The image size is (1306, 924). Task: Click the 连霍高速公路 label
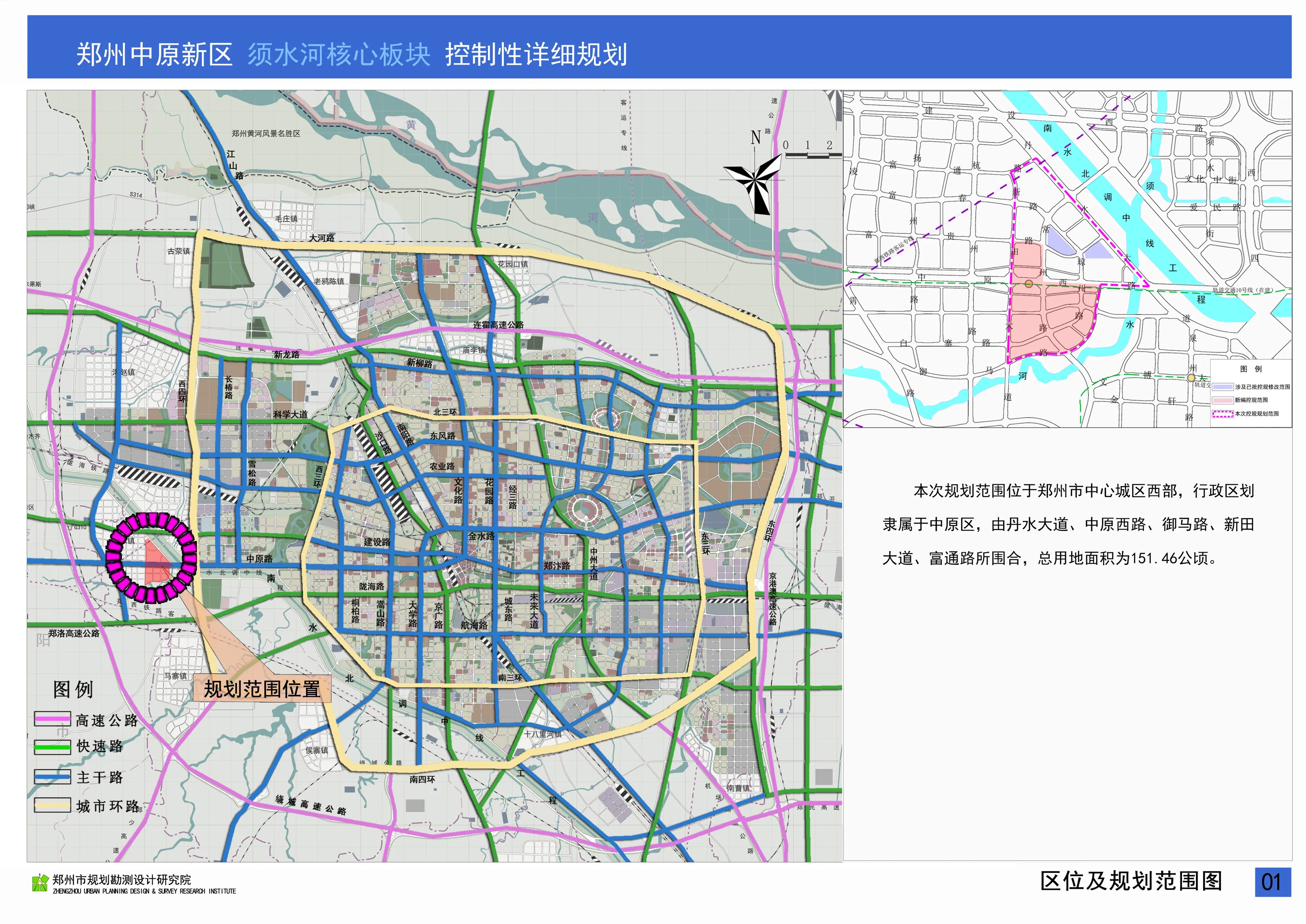pos(498,325)
